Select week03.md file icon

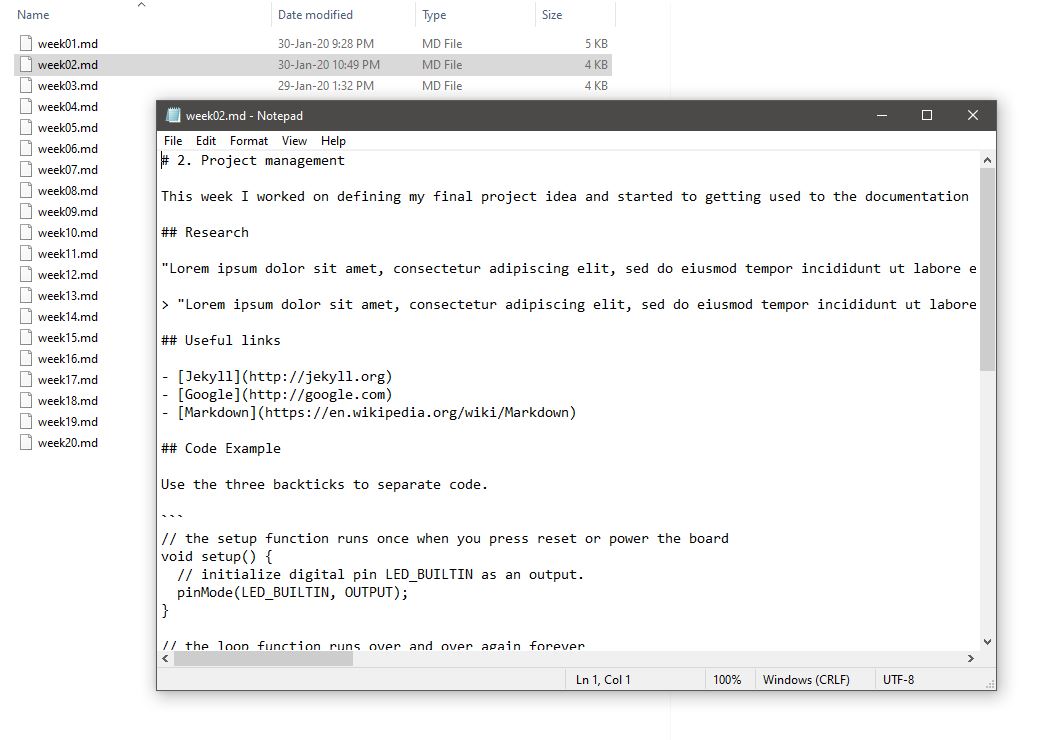click(26, 85)
